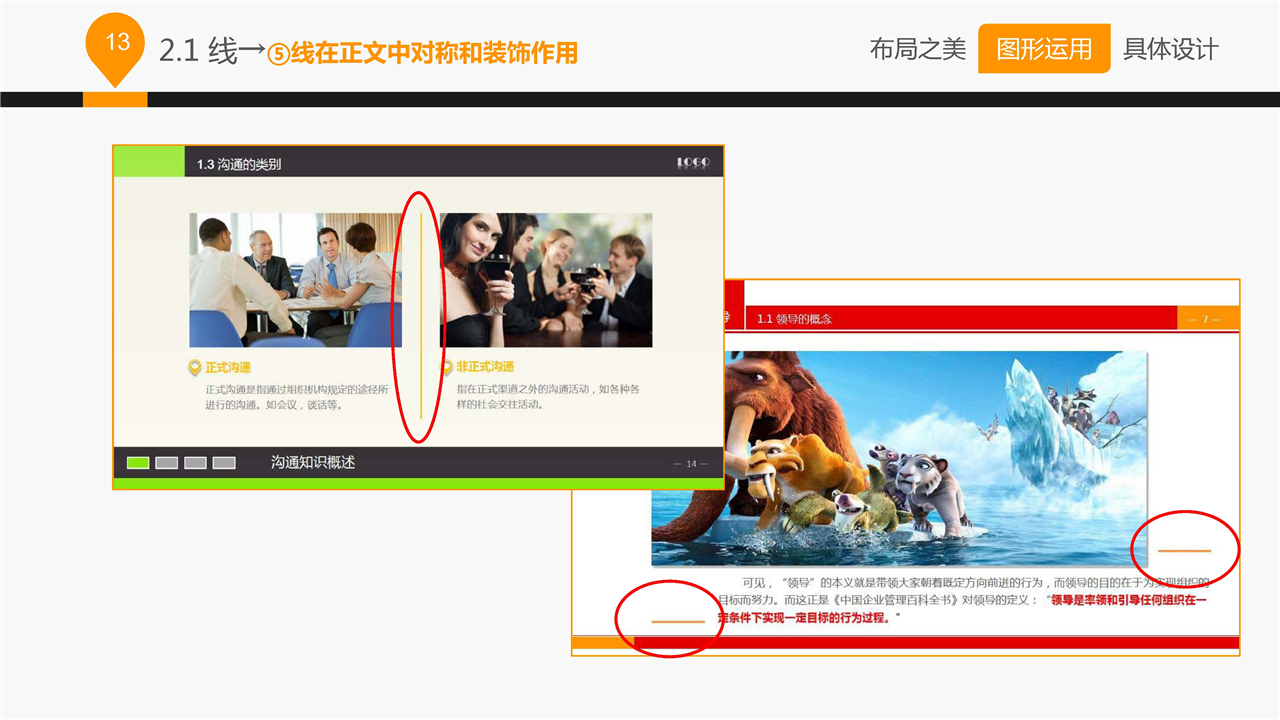Click the vertical divider line inside red ellipse
This screenshot has height=720, width=1280.
421,315
